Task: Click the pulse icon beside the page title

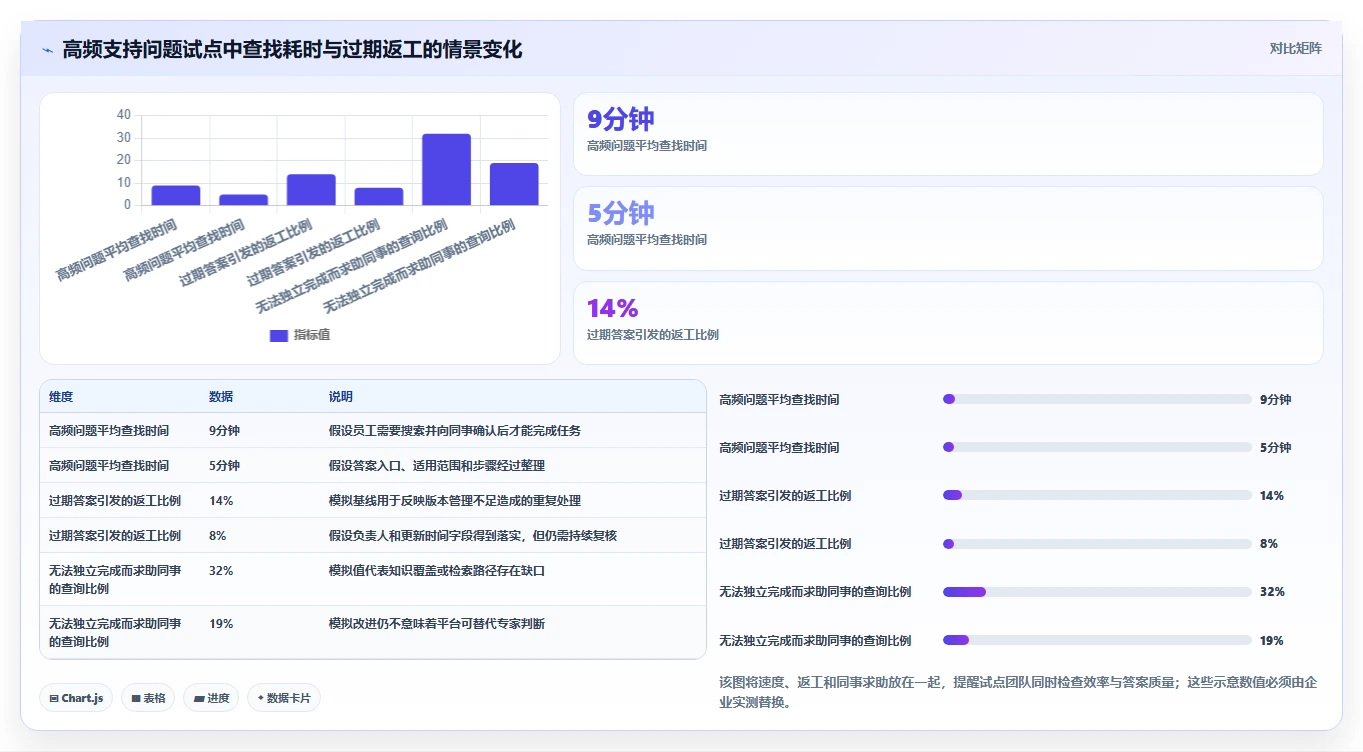Action: (48, 50)
